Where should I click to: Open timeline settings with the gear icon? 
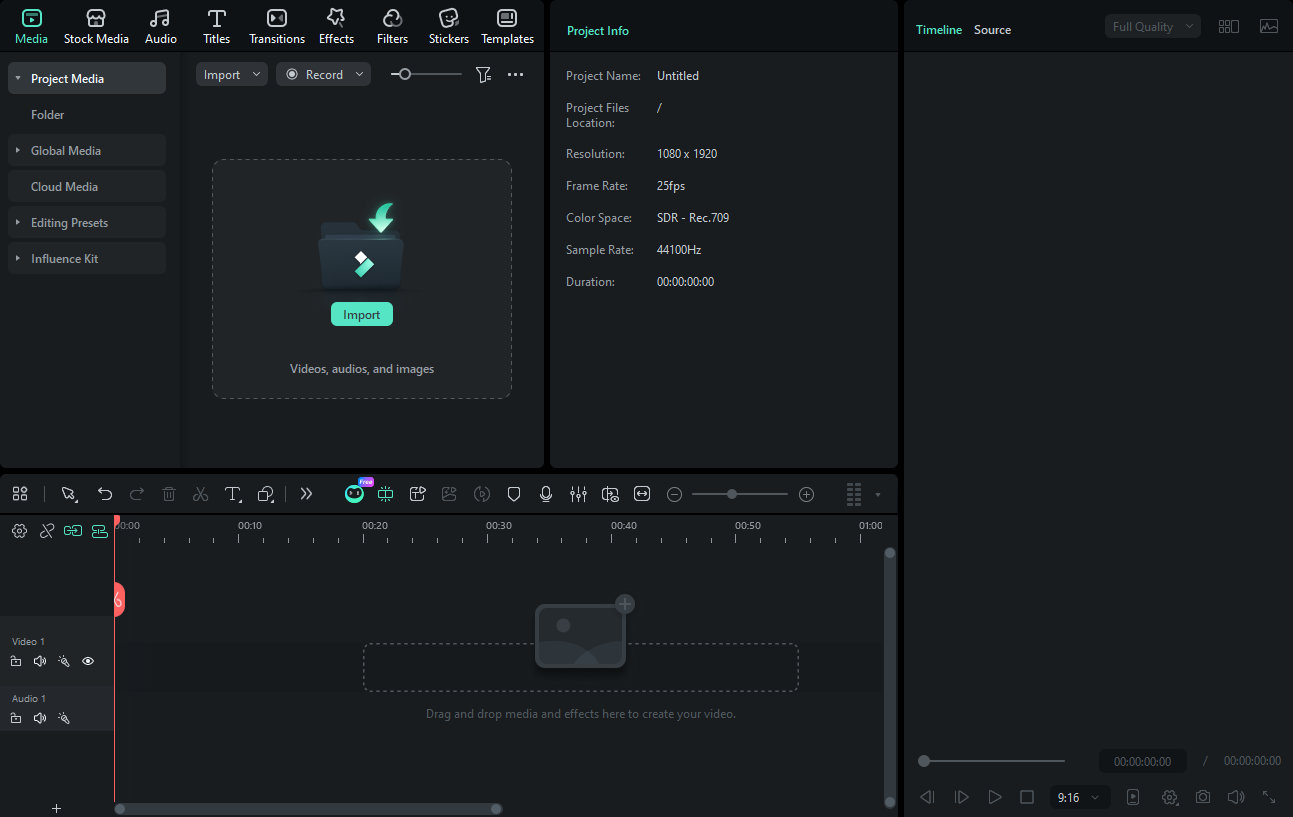[19, 530]
